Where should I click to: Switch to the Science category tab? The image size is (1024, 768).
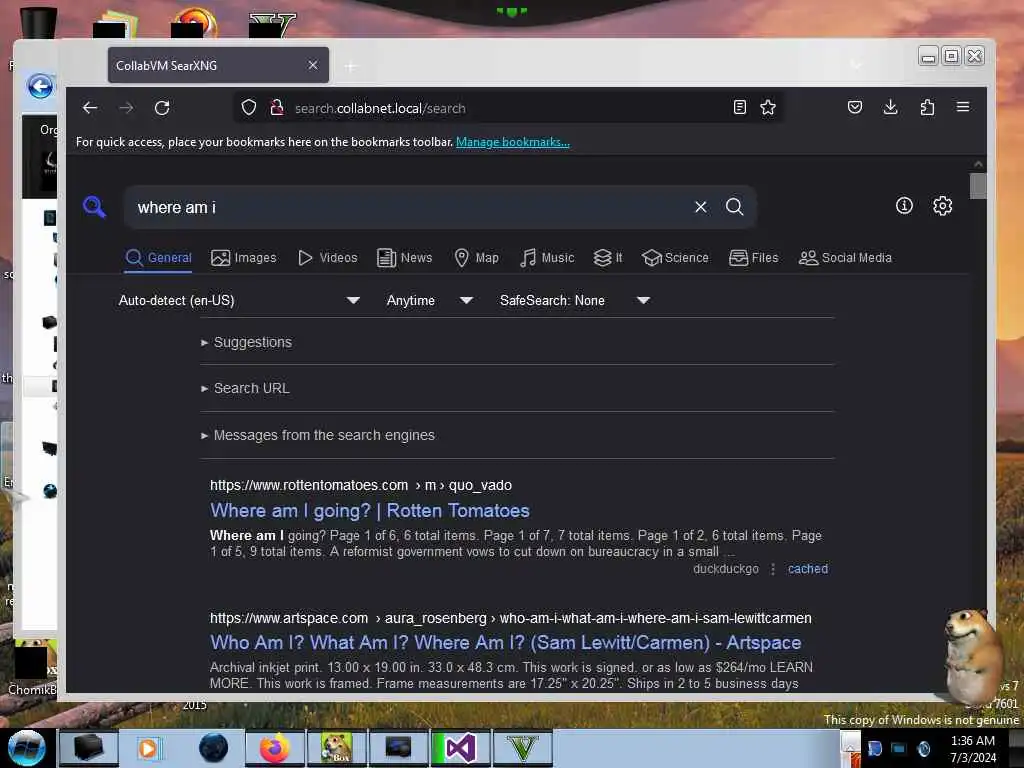click(x=675, y=258)
